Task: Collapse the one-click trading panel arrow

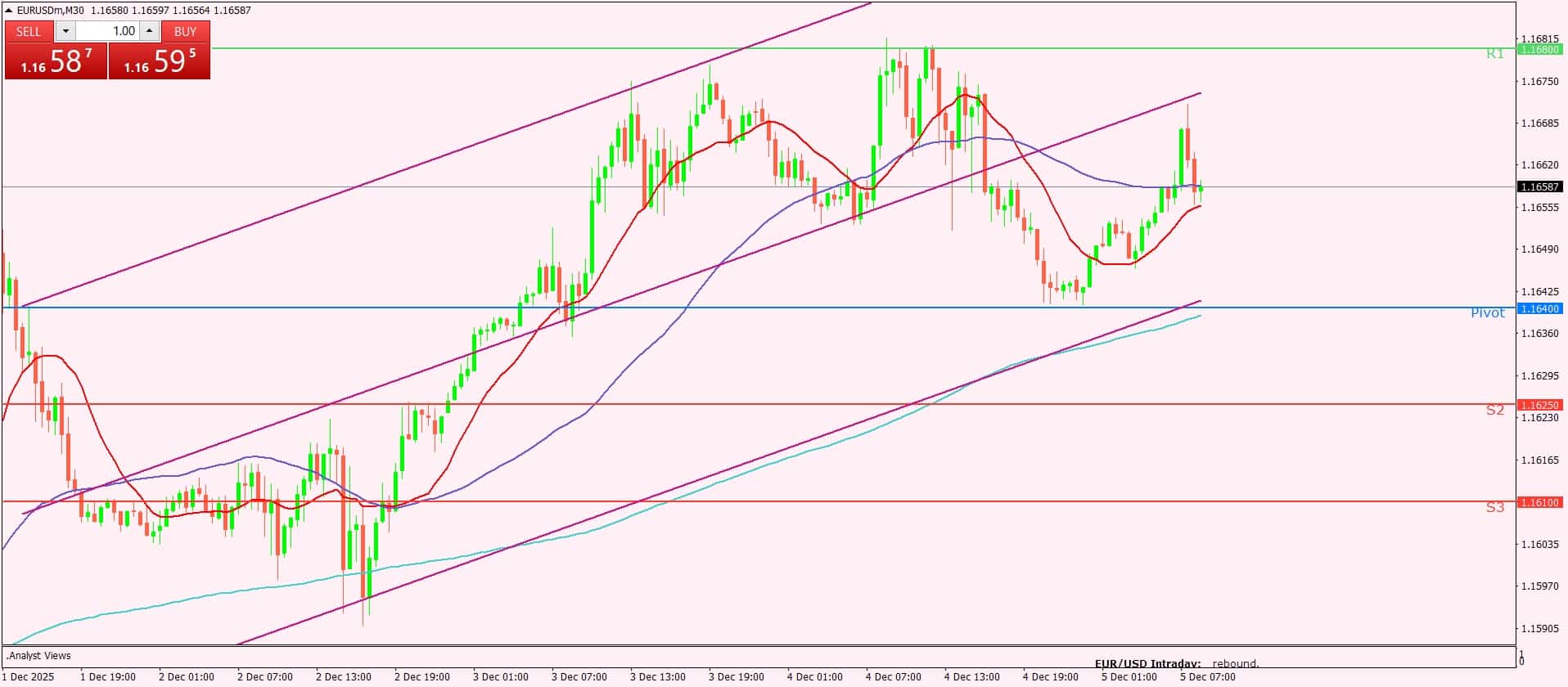Action: click(9, 11)
